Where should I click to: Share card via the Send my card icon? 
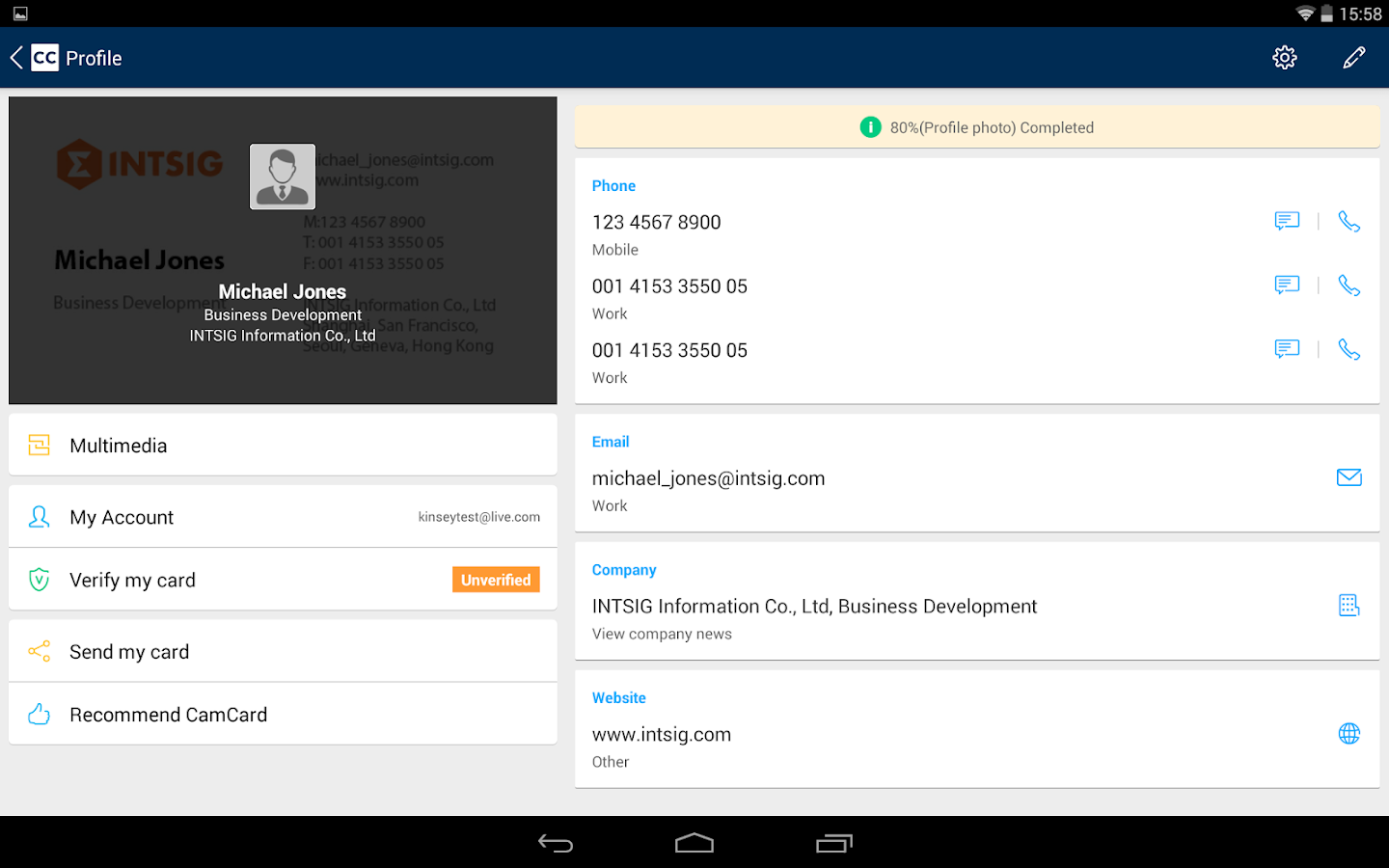(x=39, y=651)
